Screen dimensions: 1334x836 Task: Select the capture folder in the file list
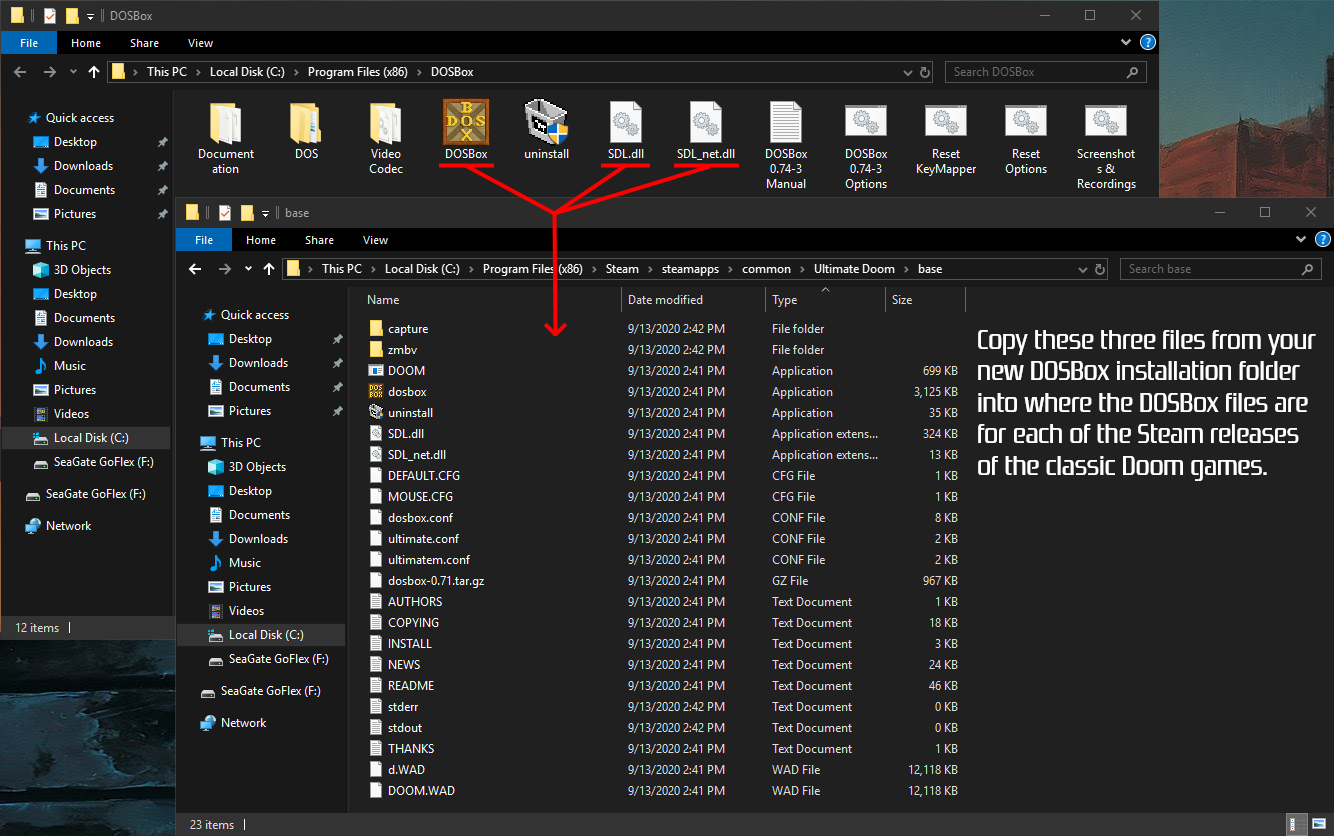tap(408, 329)
